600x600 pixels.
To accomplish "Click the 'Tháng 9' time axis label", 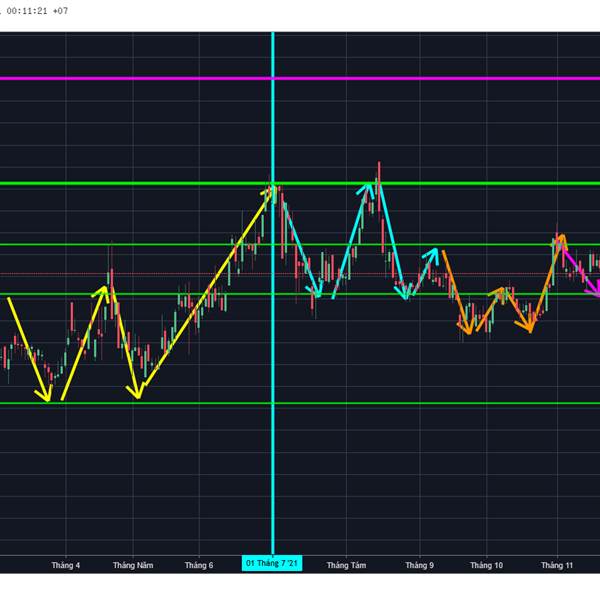I will 420,565.
